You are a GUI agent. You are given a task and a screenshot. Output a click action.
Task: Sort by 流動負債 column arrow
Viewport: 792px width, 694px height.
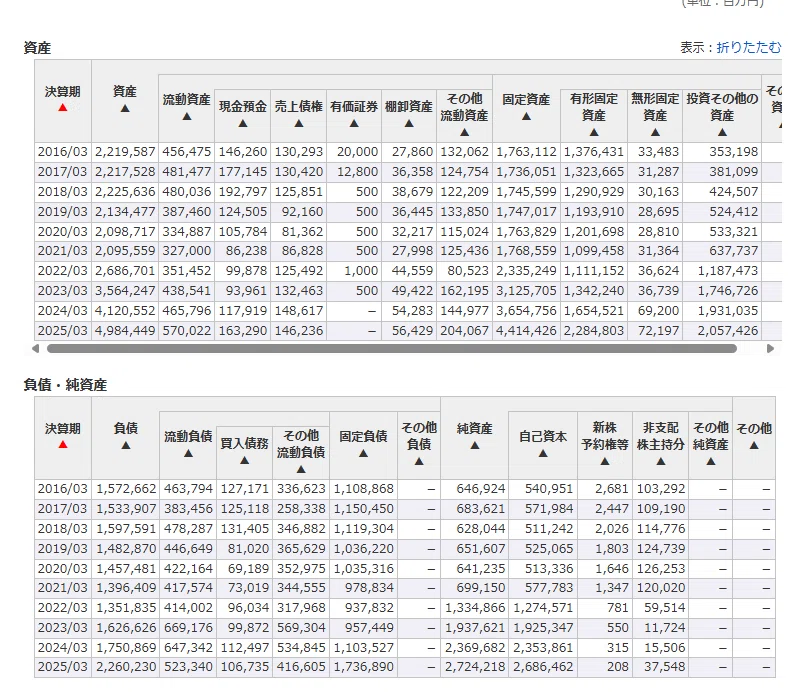coord(188,453)
